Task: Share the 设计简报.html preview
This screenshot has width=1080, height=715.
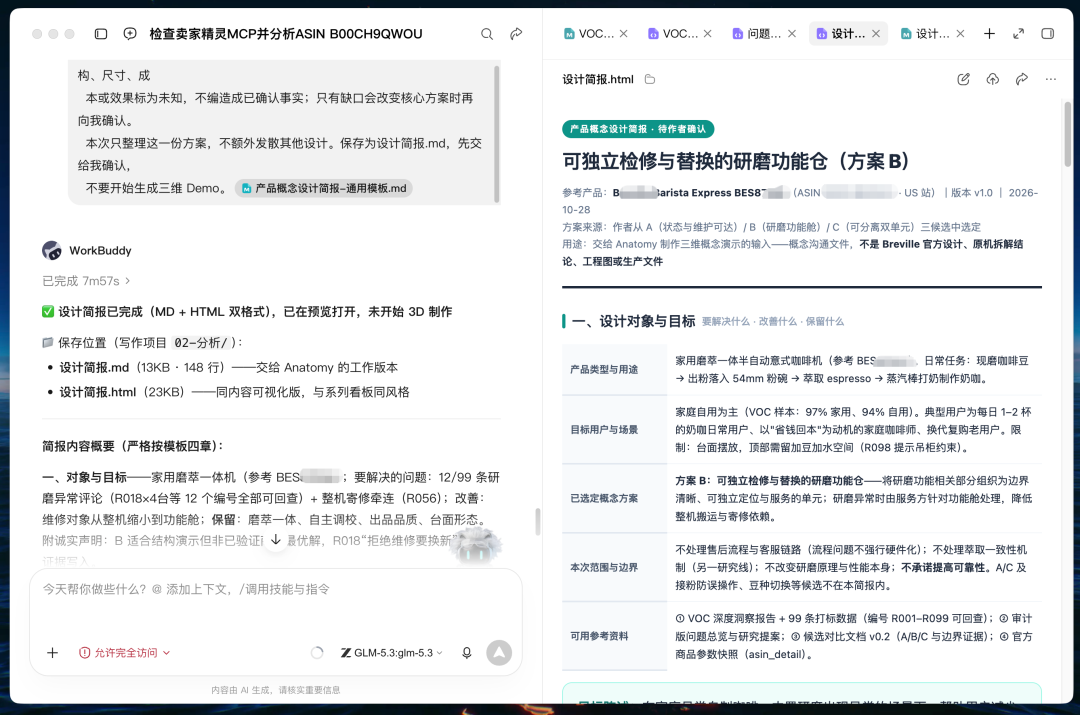Action: pos(1021,79)
